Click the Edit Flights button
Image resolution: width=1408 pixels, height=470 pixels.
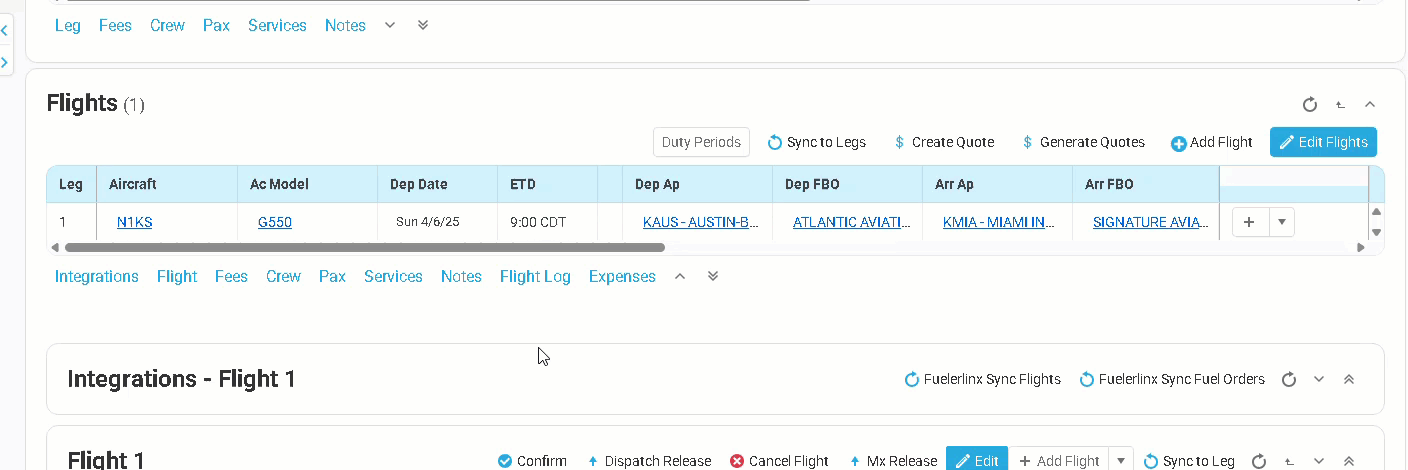tap(1323, 142)
